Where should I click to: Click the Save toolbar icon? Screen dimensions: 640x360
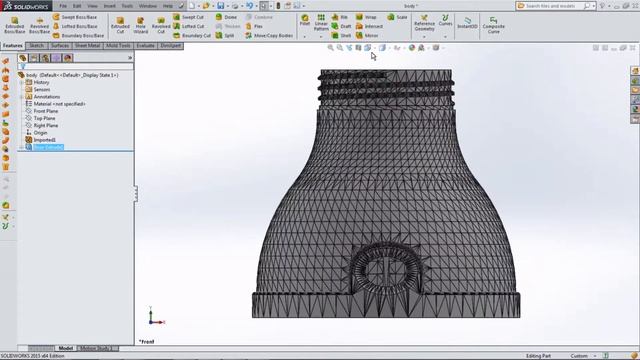click(x=220, y=6)
